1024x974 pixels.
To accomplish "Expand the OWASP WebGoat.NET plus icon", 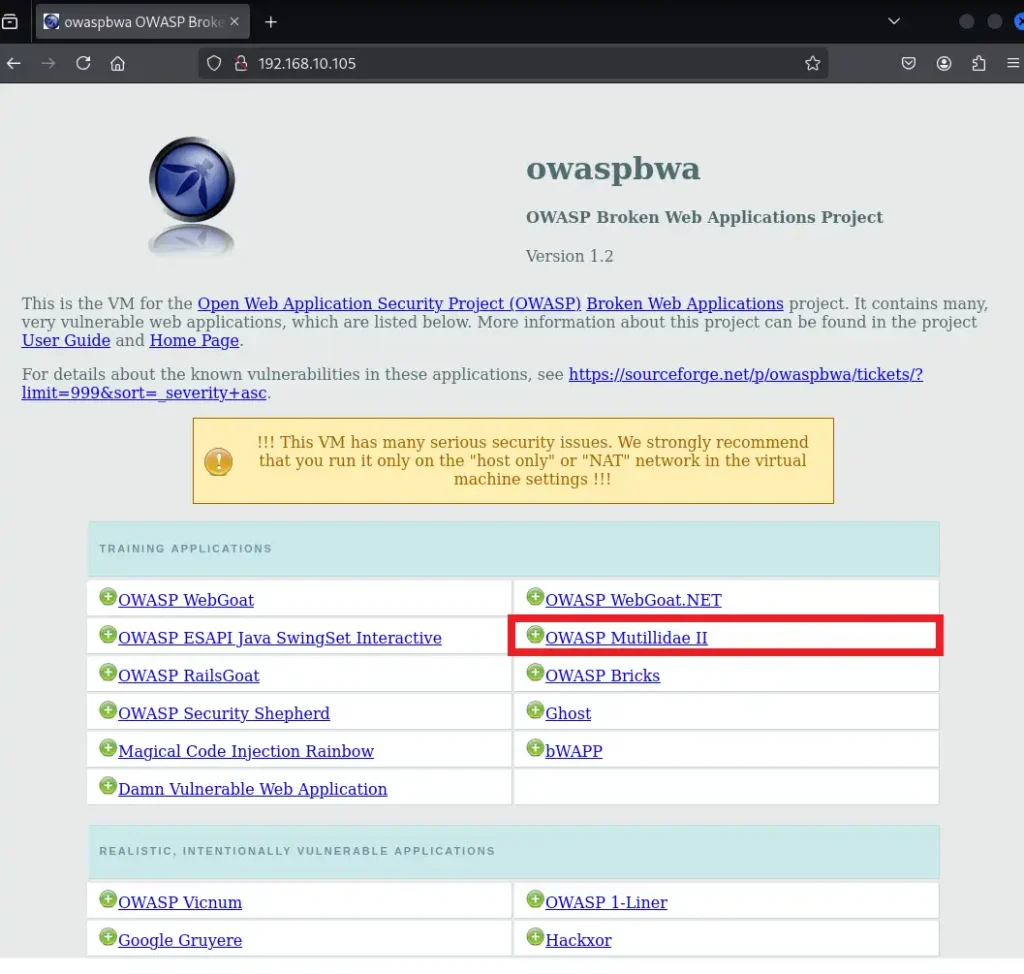I will 535,597.
